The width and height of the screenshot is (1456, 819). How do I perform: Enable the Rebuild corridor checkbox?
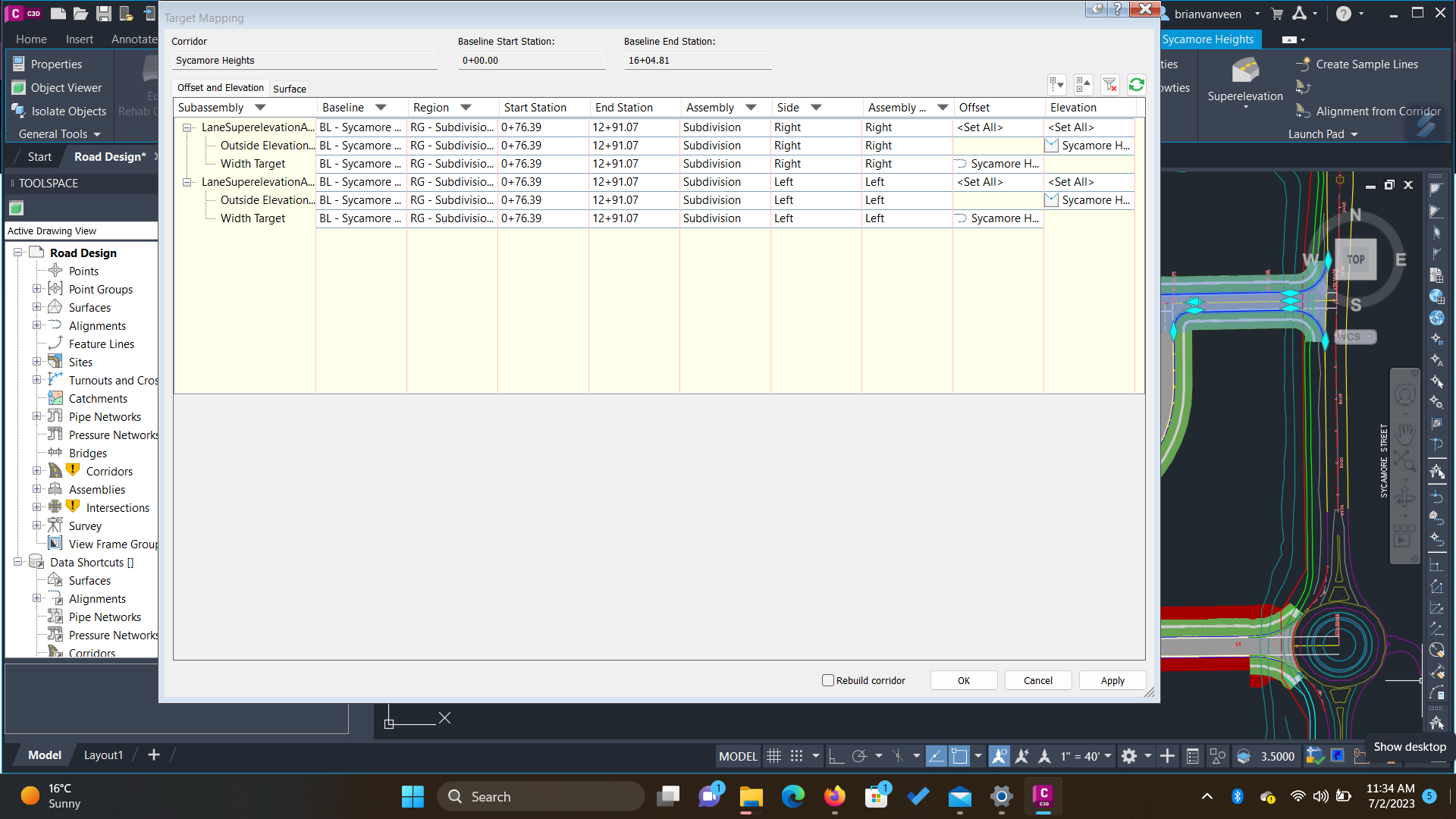point(828,680)
